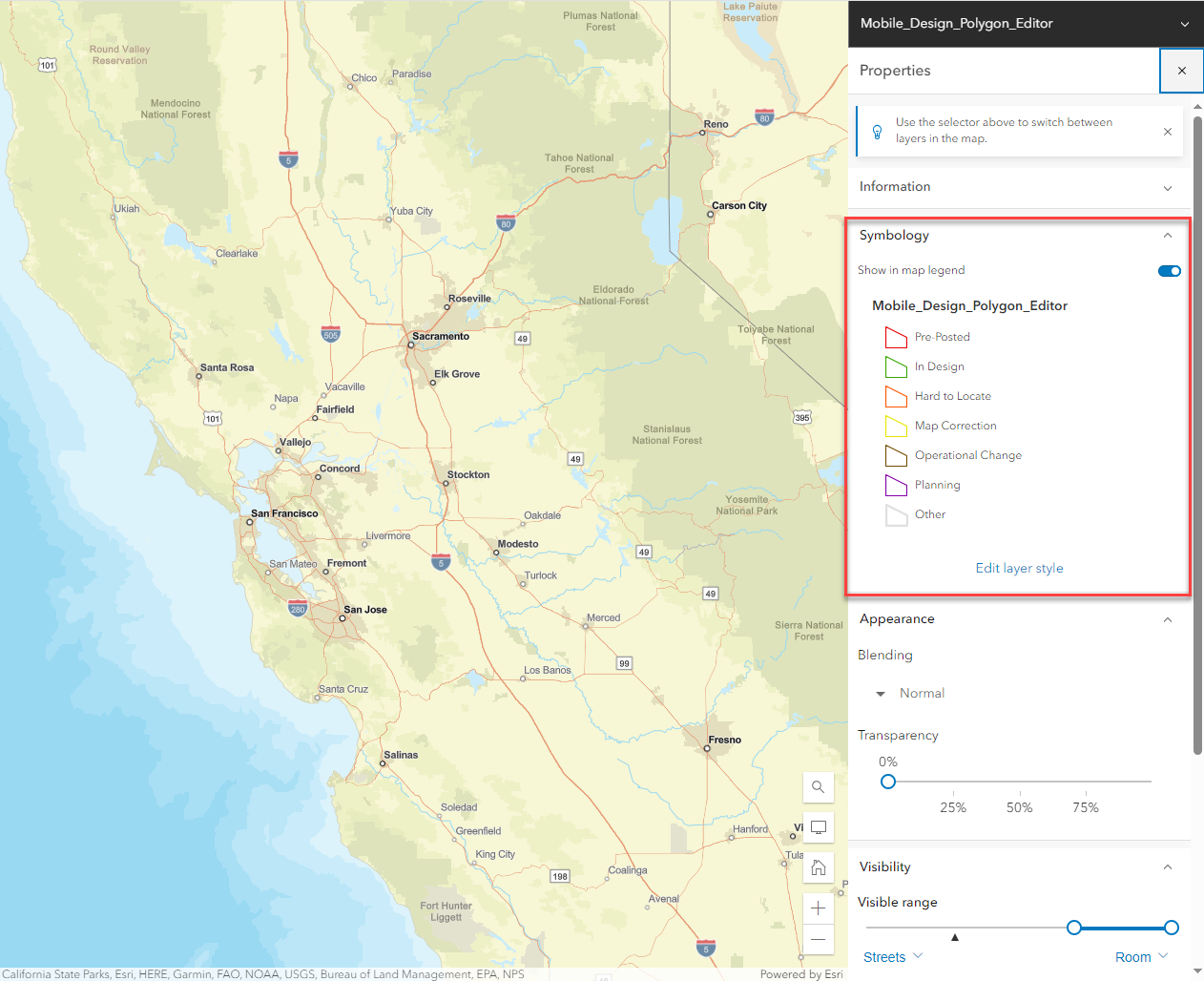1204x981 pixels.
Task: Open the map search tool
Action: pyautogui.click(x=818, y=787)
